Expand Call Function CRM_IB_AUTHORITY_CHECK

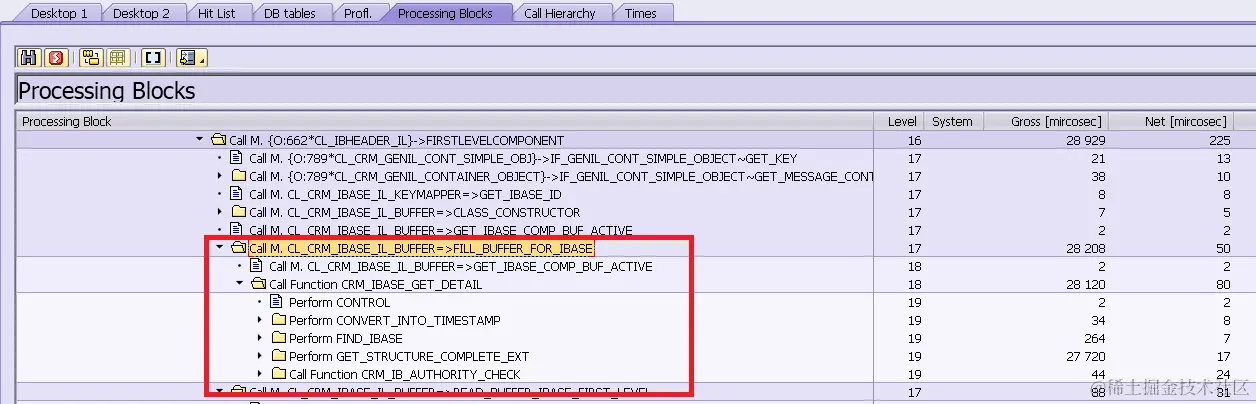[x=260, y=374]
